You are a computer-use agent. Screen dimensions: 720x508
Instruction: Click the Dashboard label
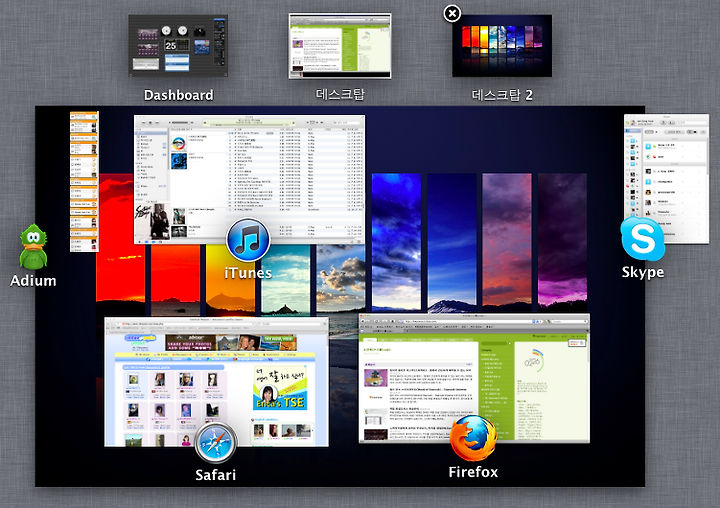(178, 95)
